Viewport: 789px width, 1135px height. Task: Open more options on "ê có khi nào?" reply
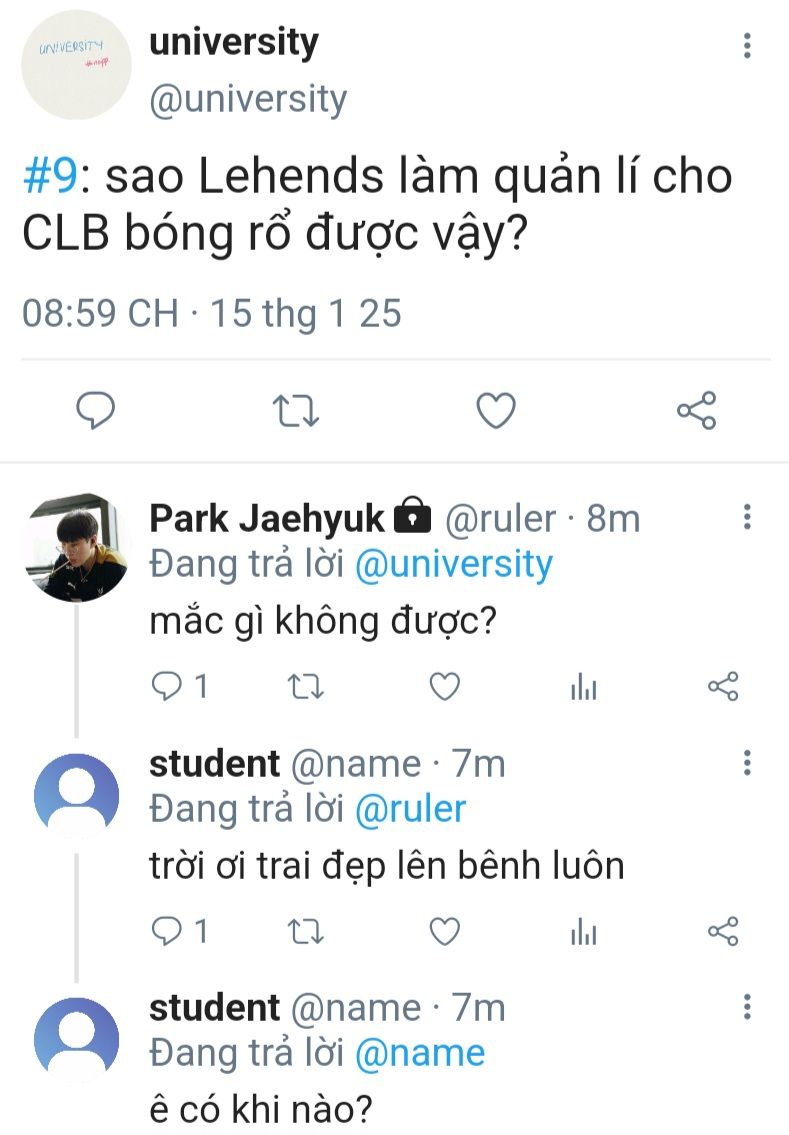[747, 1008]
